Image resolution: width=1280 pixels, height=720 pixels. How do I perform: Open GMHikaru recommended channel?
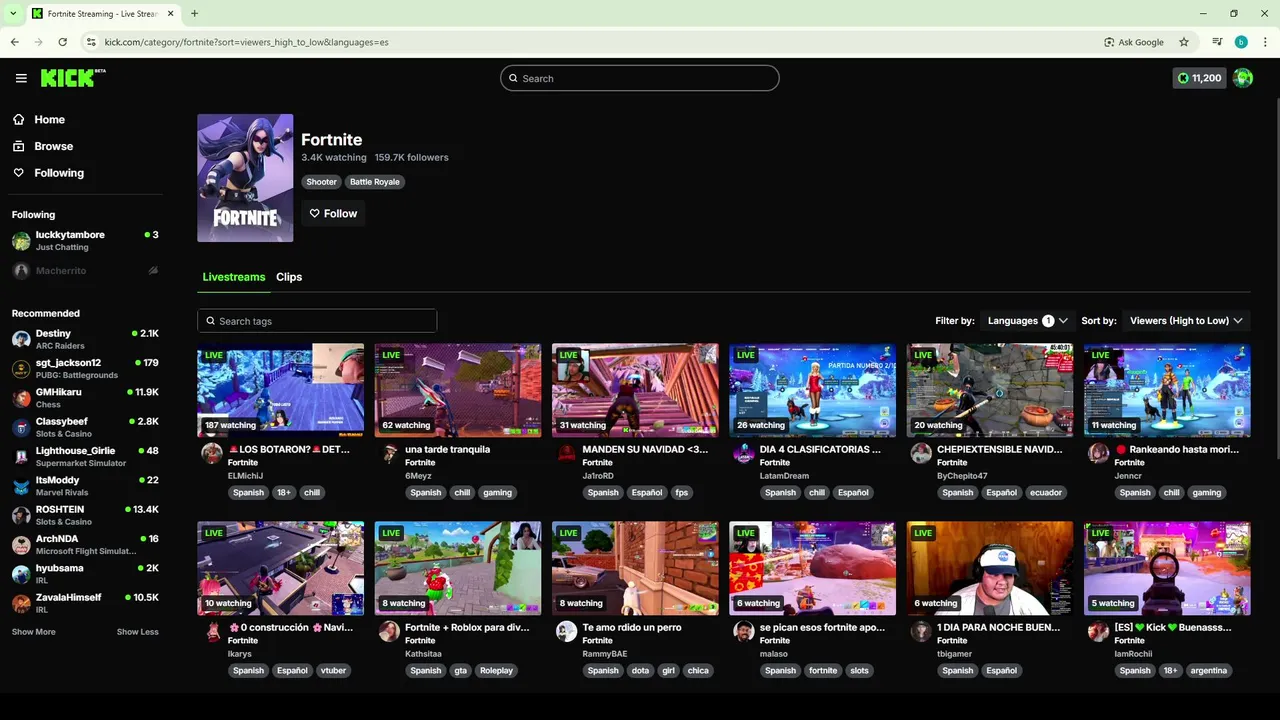click(85, 398)
